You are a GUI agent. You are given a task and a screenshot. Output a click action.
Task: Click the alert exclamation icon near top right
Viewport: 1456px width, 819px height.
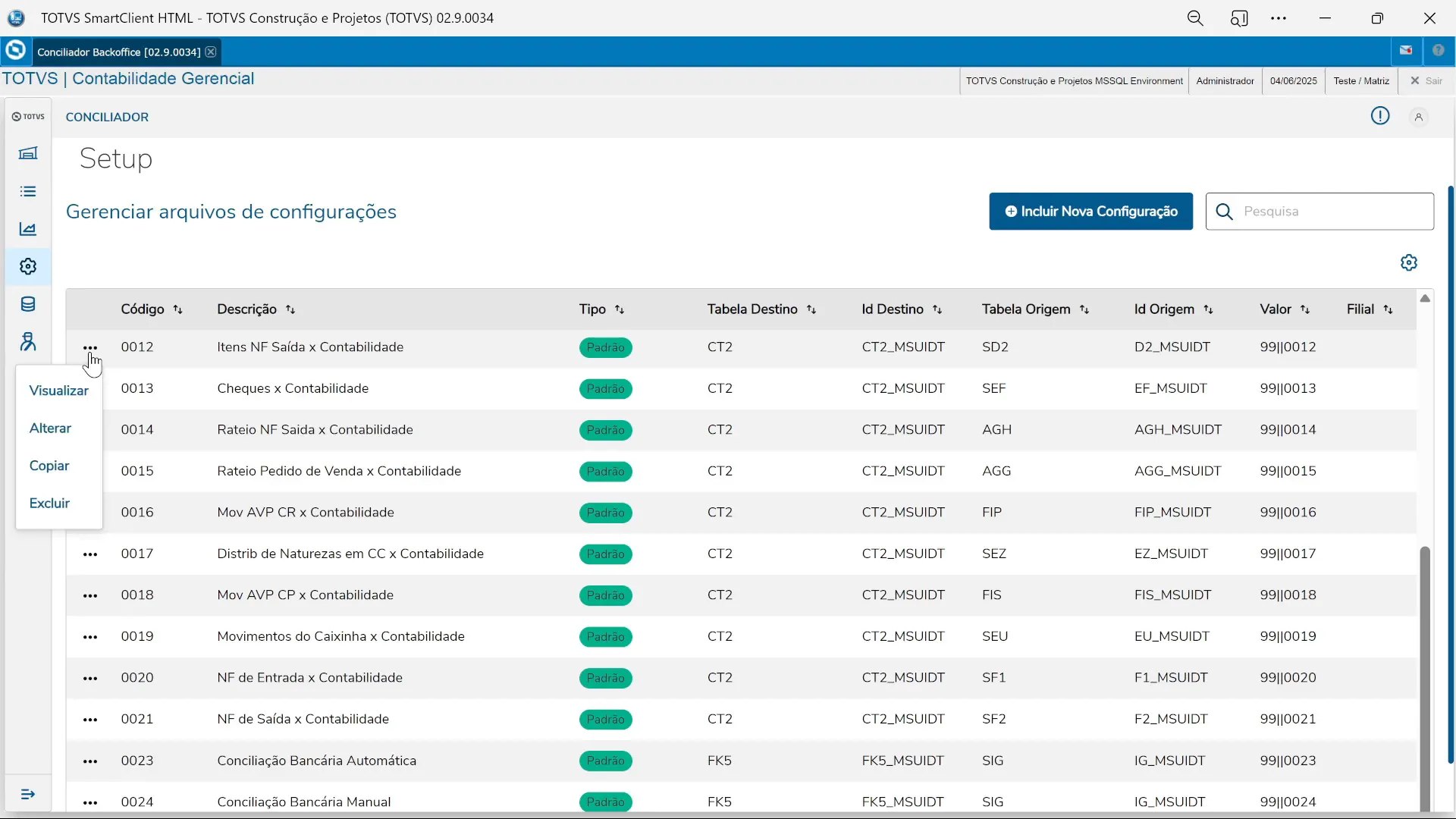click(x=1380, y=115)
